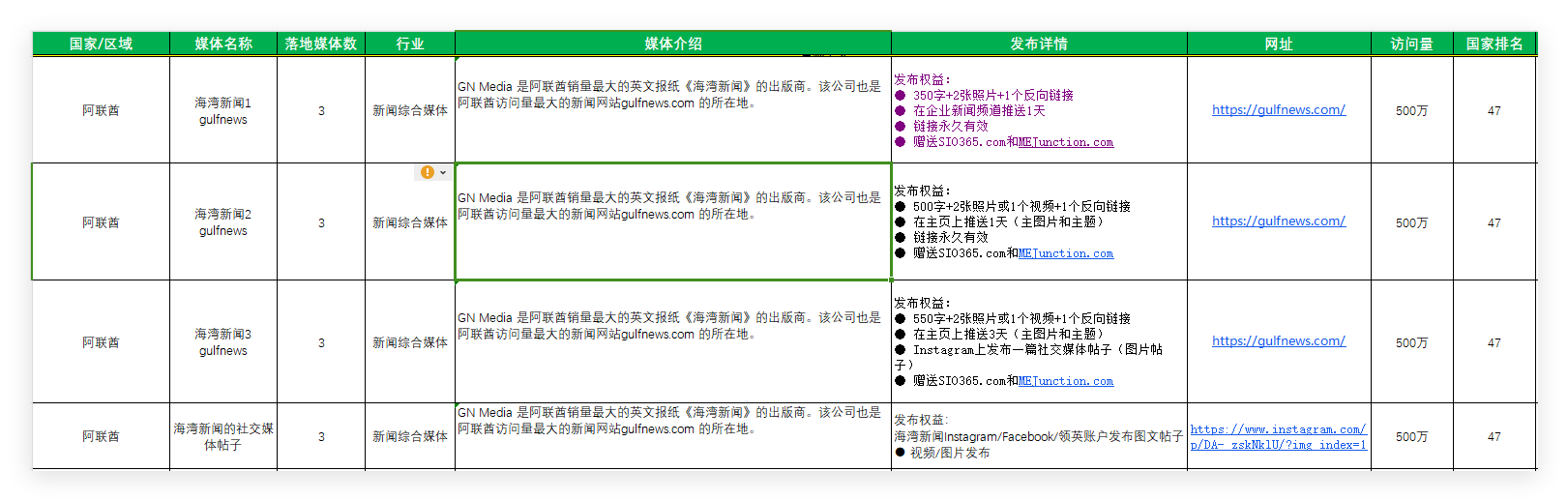This screenshot has height=501, width=1568.
Task: Click the 访问量 column header
Action: (1411, 44)
